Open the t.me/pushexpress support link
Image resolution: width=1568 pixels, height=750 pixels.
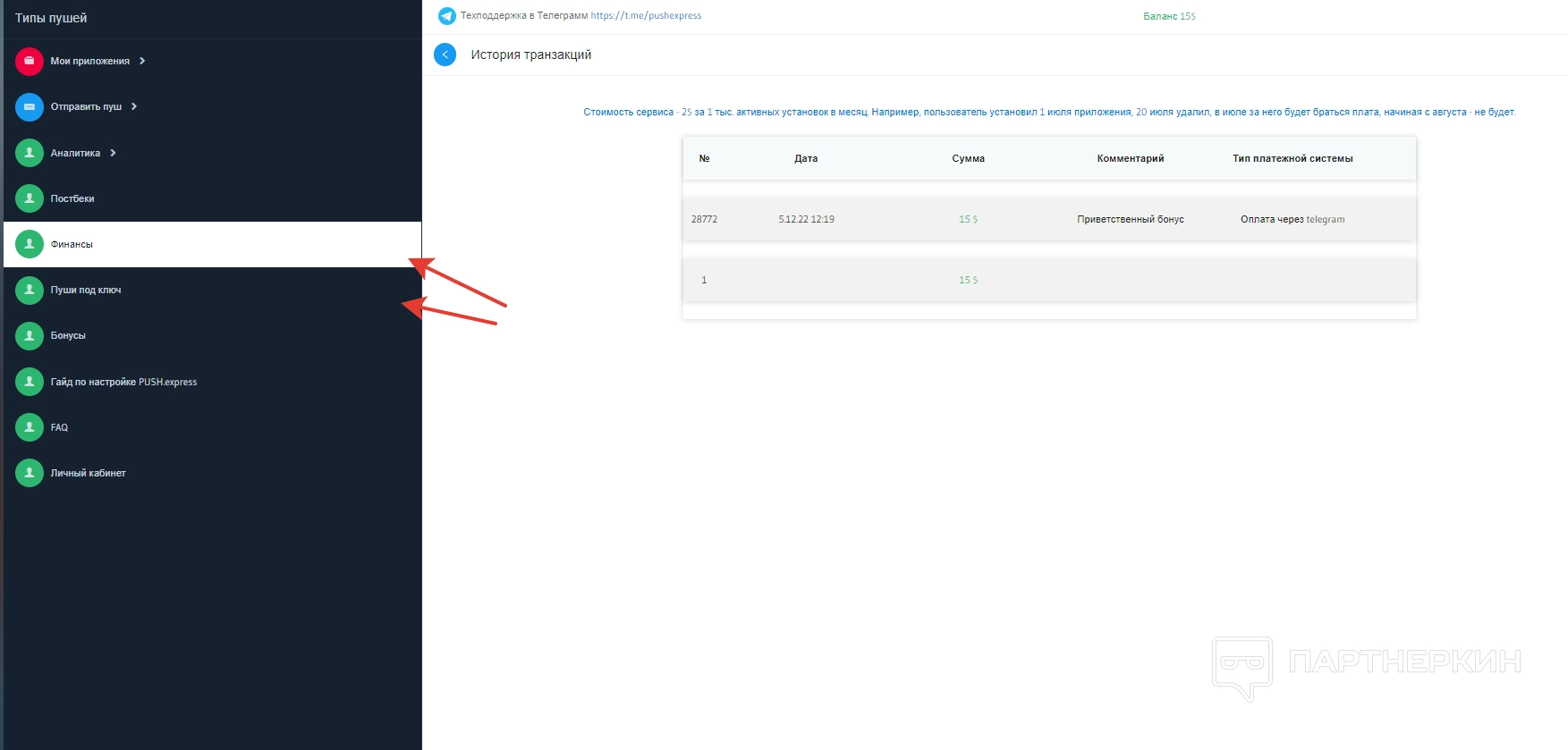(646, 16)
